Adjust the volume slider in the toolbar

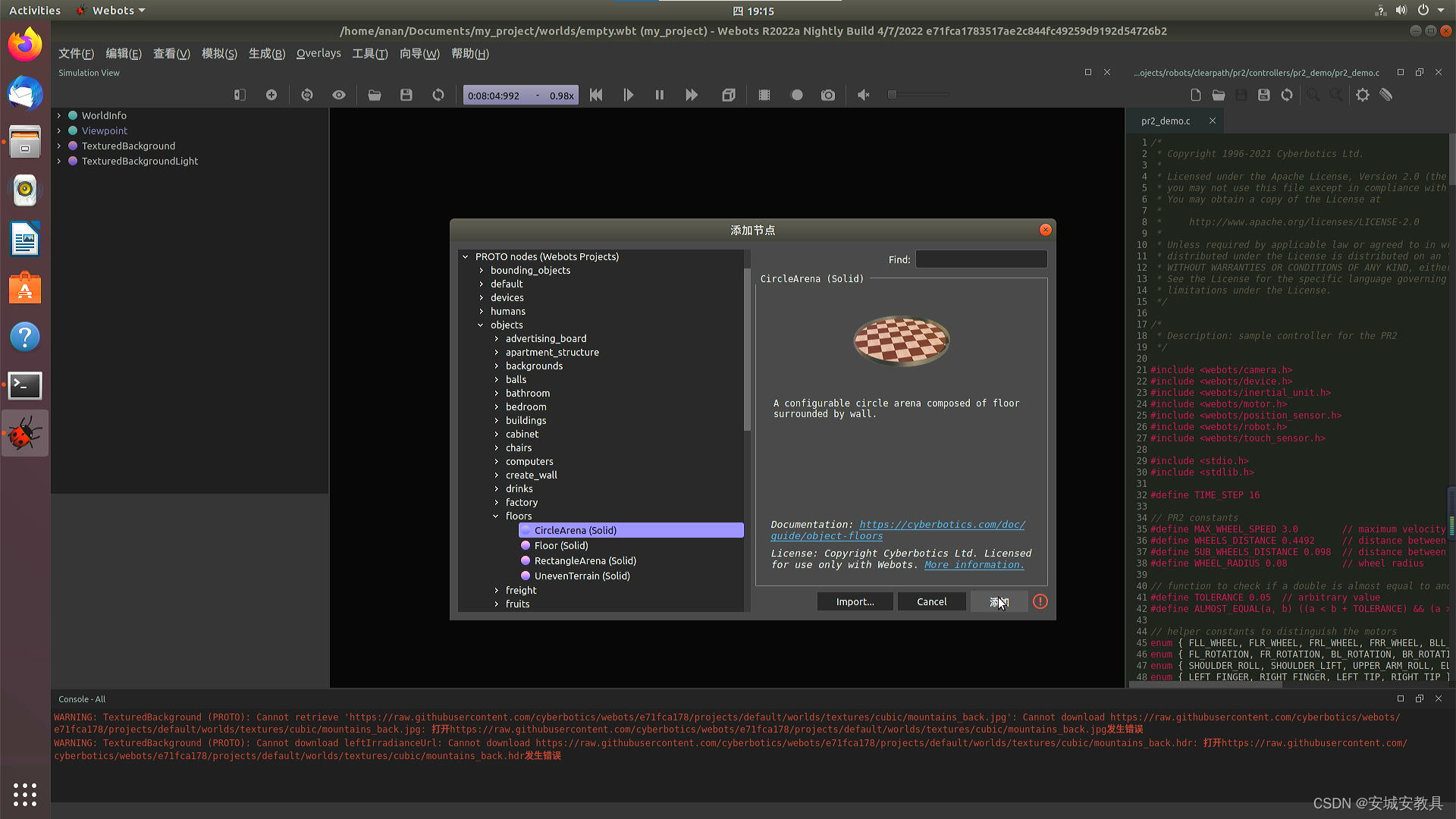[x=918, y=95]
